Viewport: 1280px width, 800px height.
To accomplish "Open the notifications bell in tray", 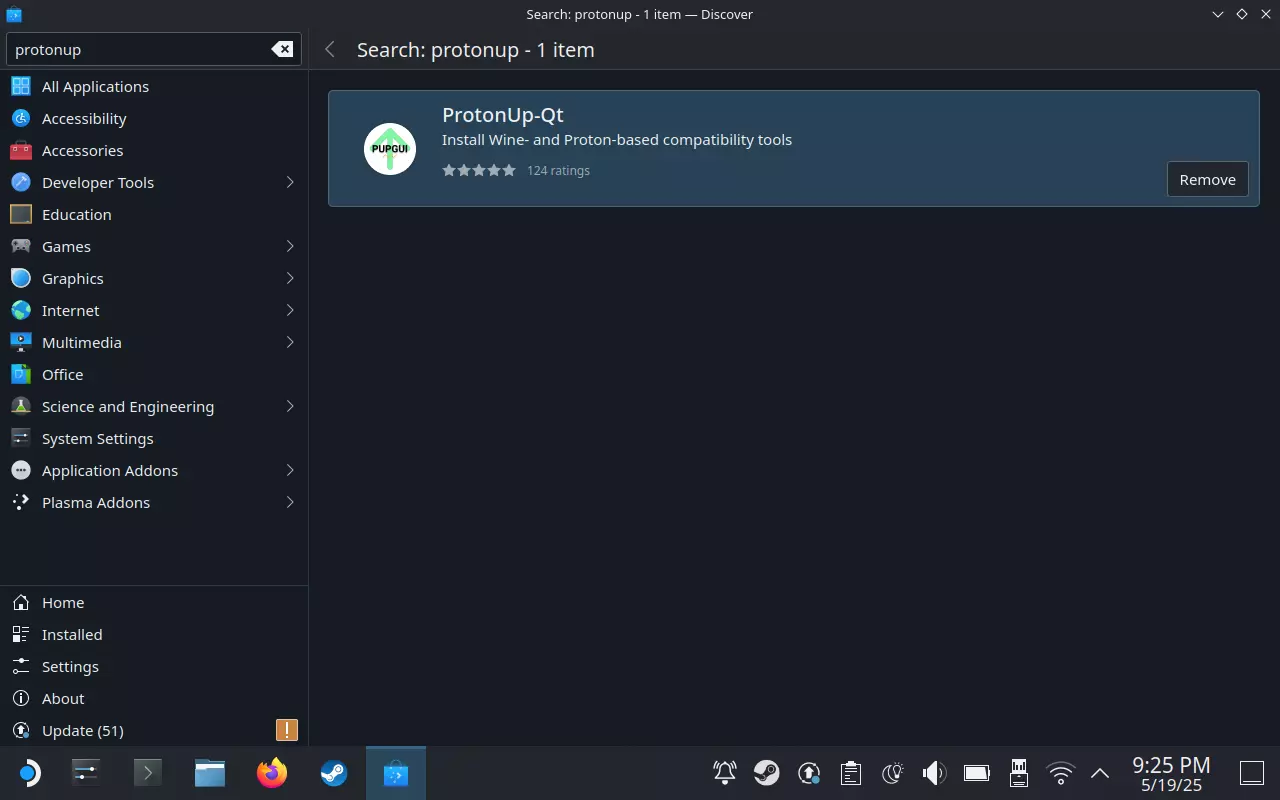I will (x=725, y=773).
